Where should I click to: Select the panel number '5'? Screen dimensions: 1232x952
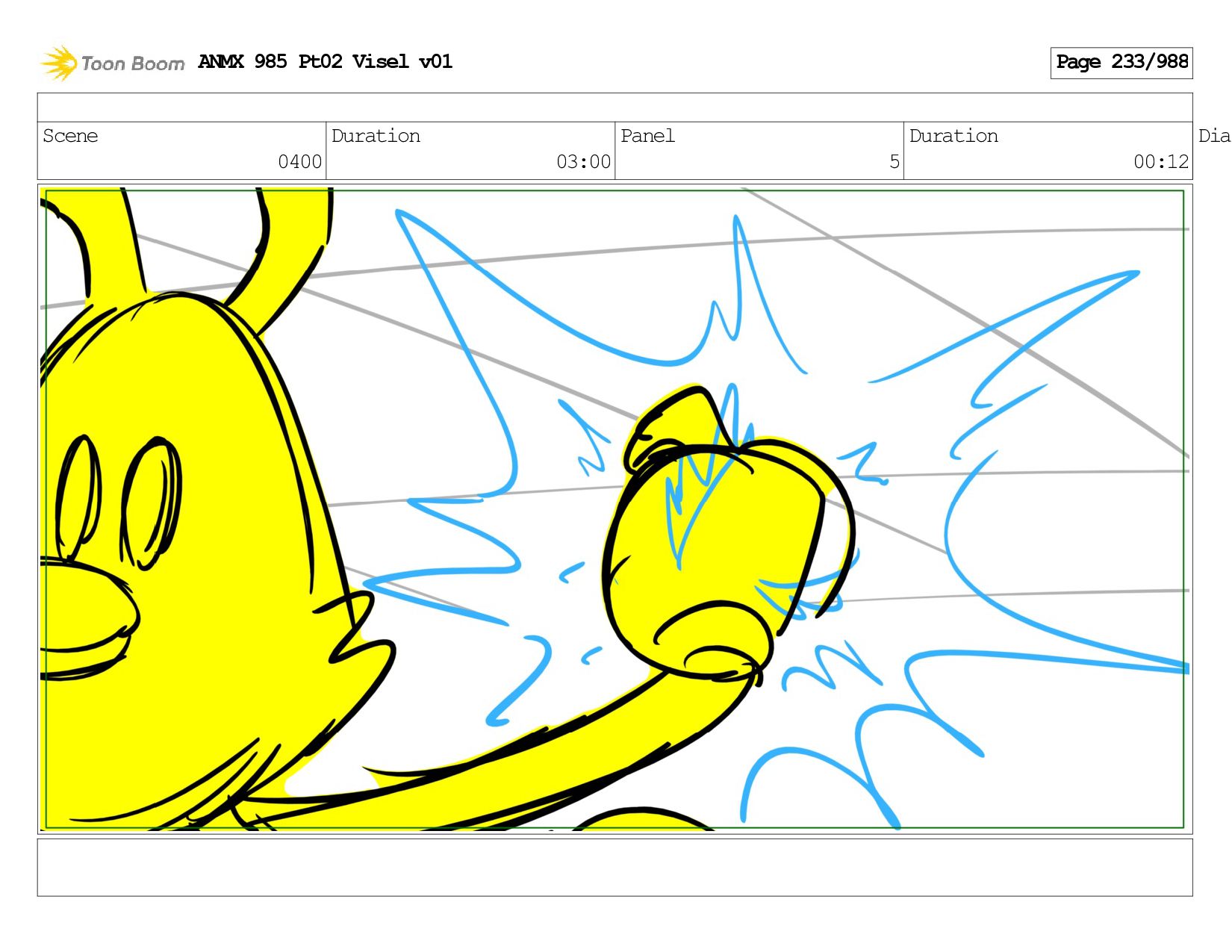point(894,162)
